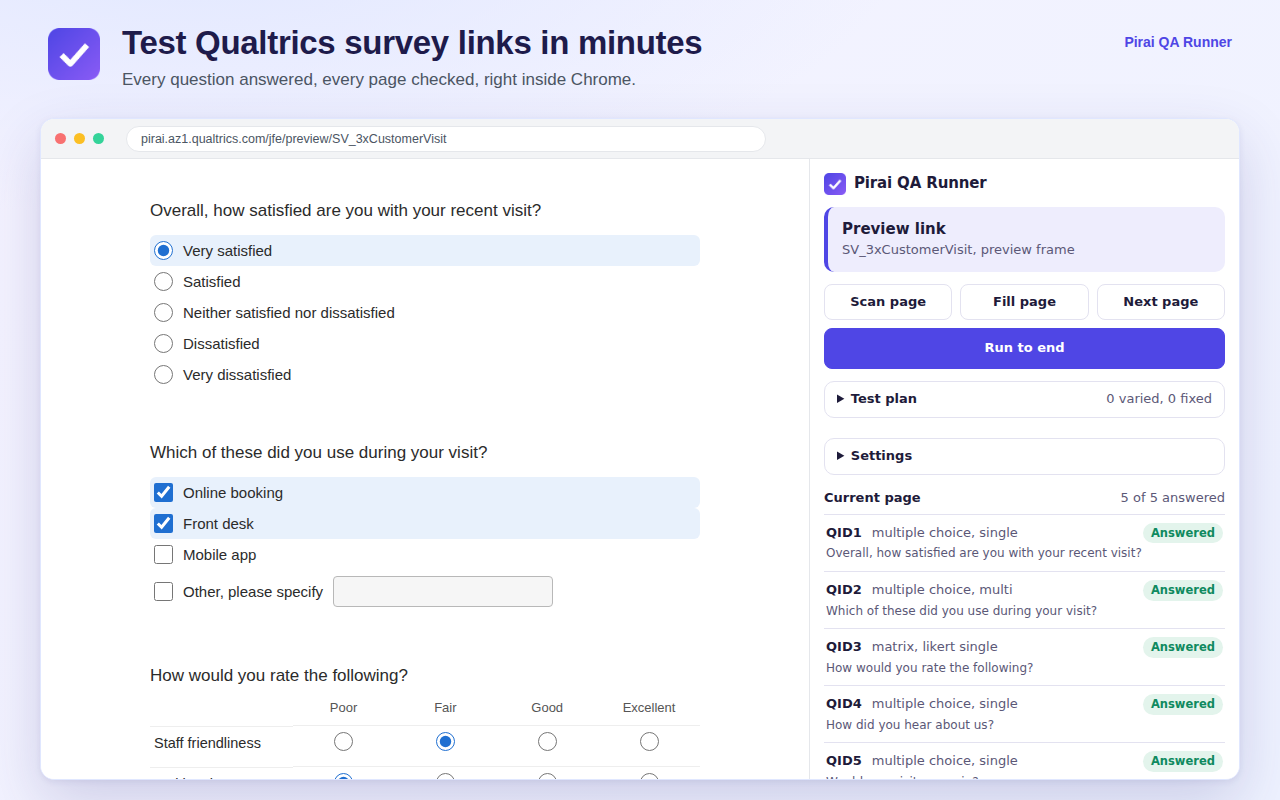
Task: Click the Good column header
Action: coord(547,708)
